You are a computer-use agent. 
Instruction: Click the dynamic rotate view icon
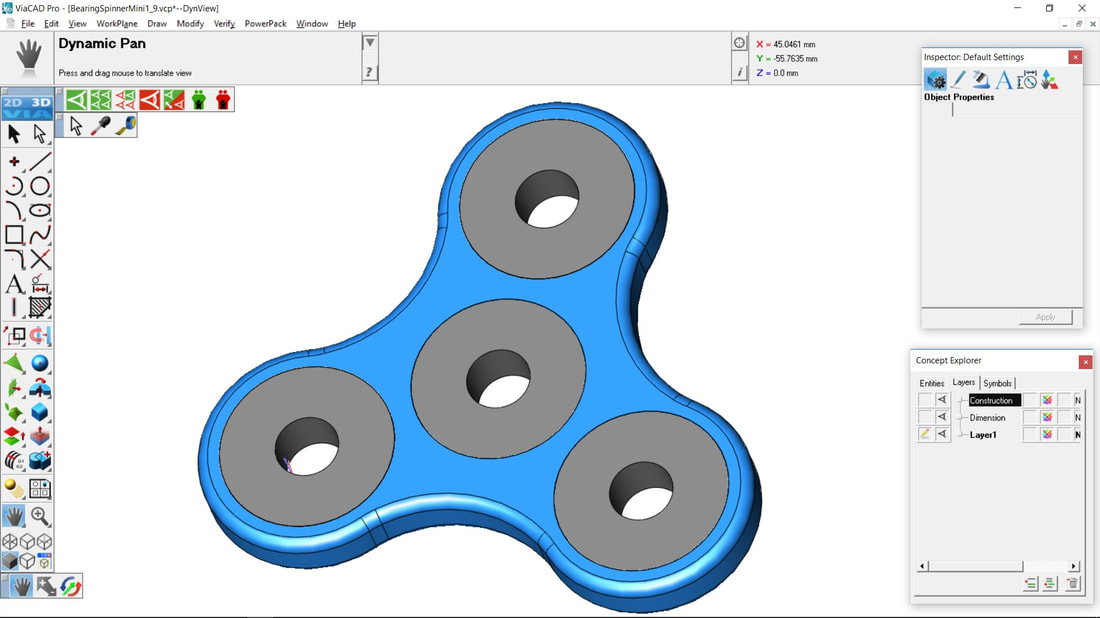coord(70,587)
